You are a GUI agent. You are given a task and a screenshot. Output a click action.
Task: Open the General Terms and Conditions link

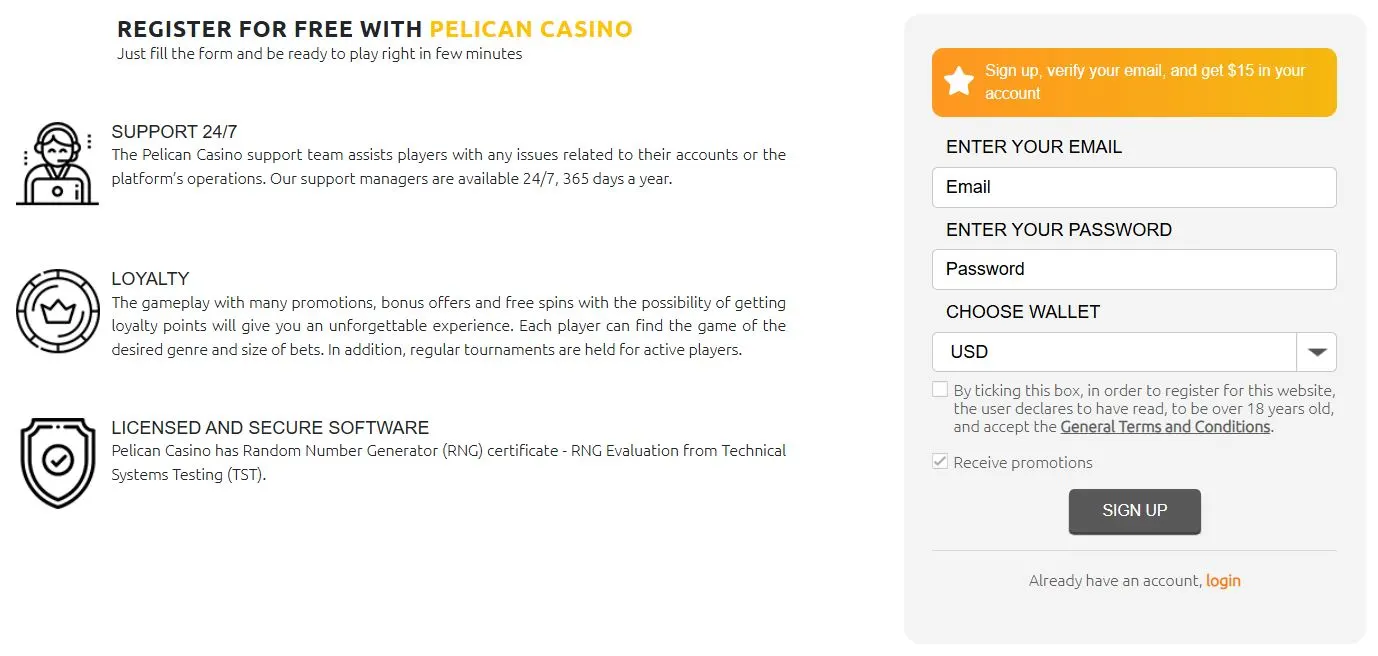coord(1165,427)
